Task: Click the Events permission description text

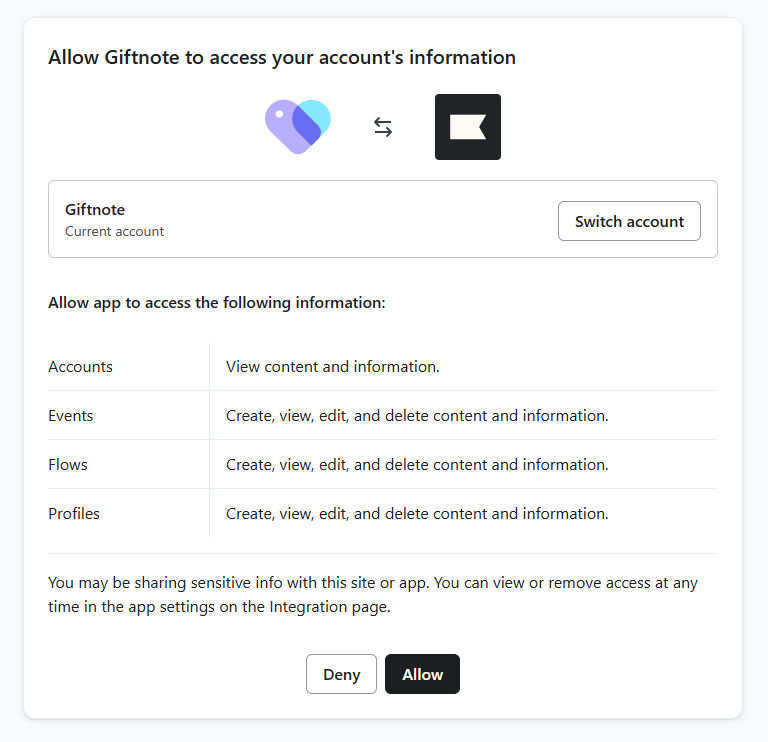Action: pos(417,415)
